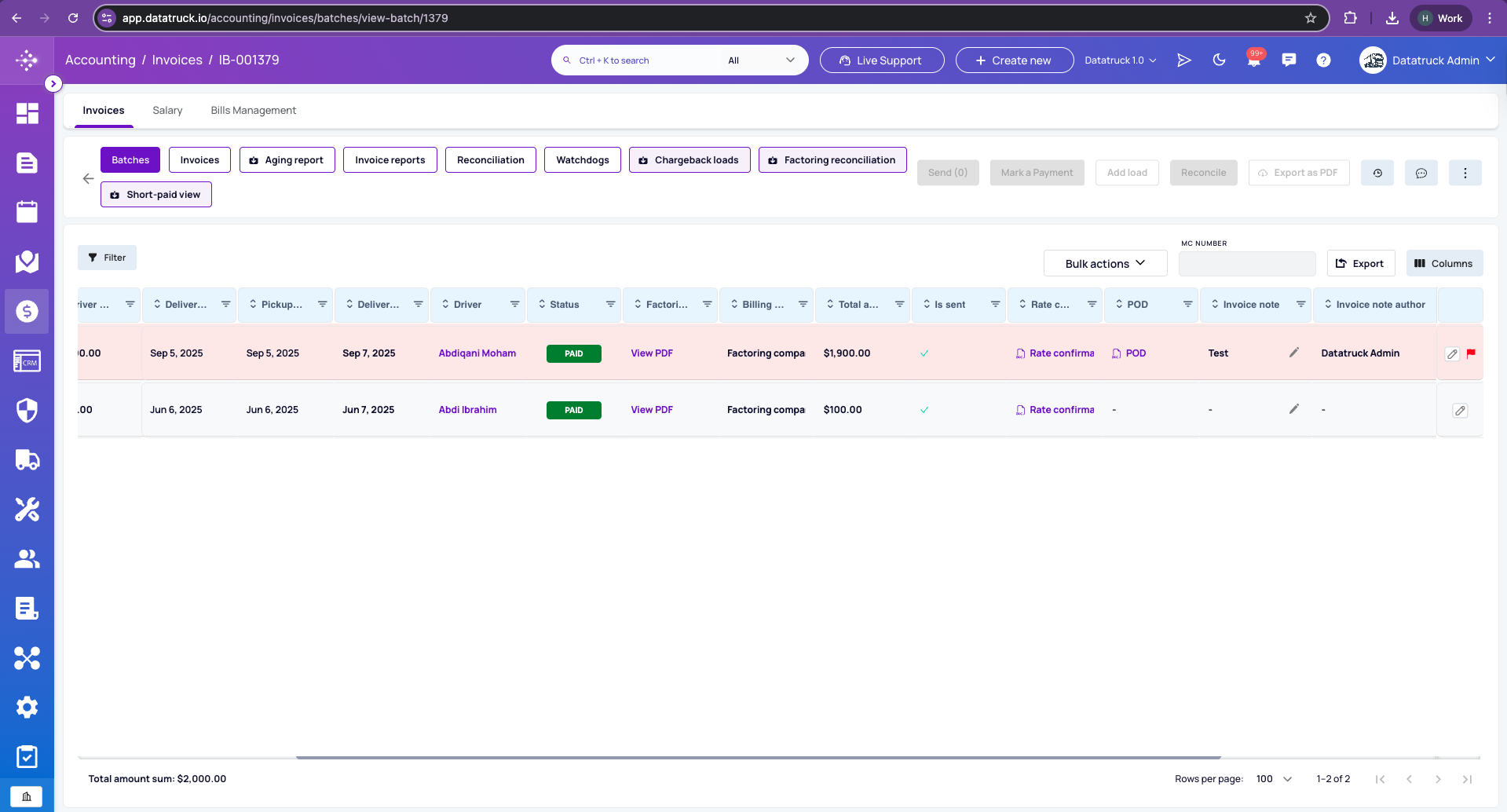Open the Chargeback loads view
This screenshot has height=812, width=1507.
pos(689,160)
